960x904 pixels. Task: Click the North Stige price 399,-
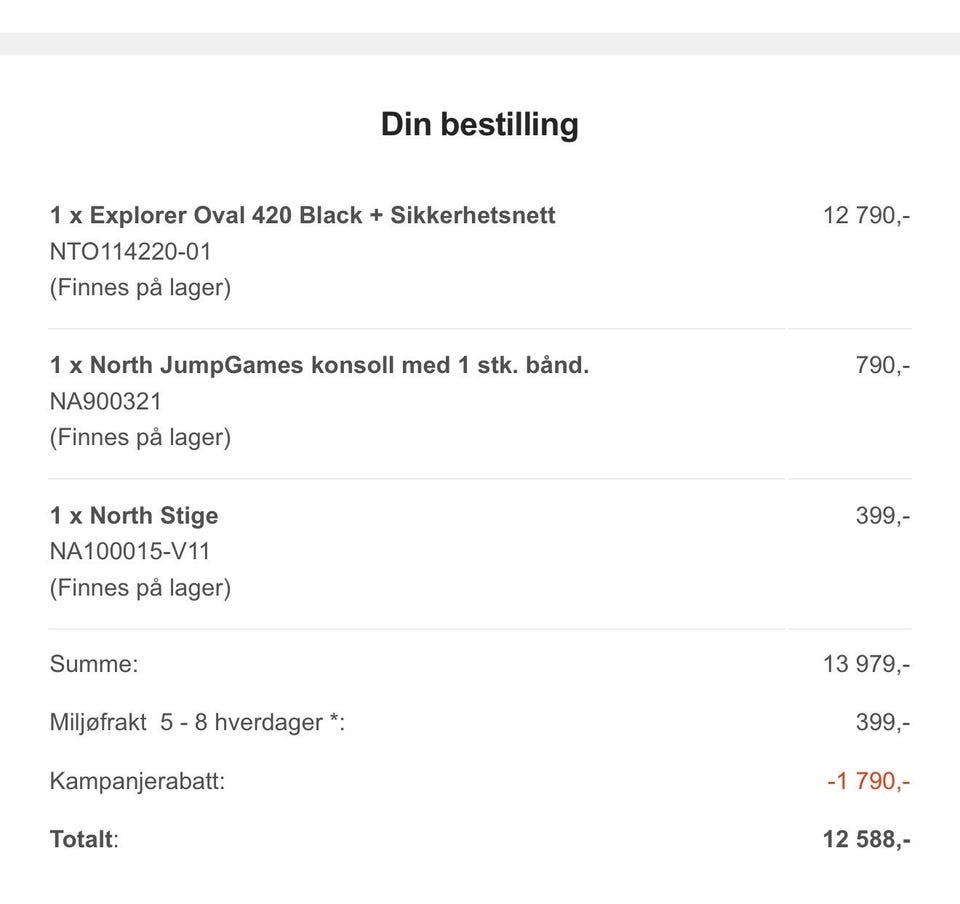882,516
